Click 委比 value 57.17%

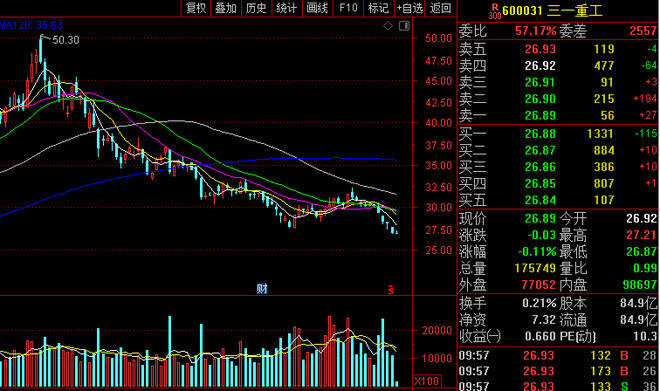[535, 31]
